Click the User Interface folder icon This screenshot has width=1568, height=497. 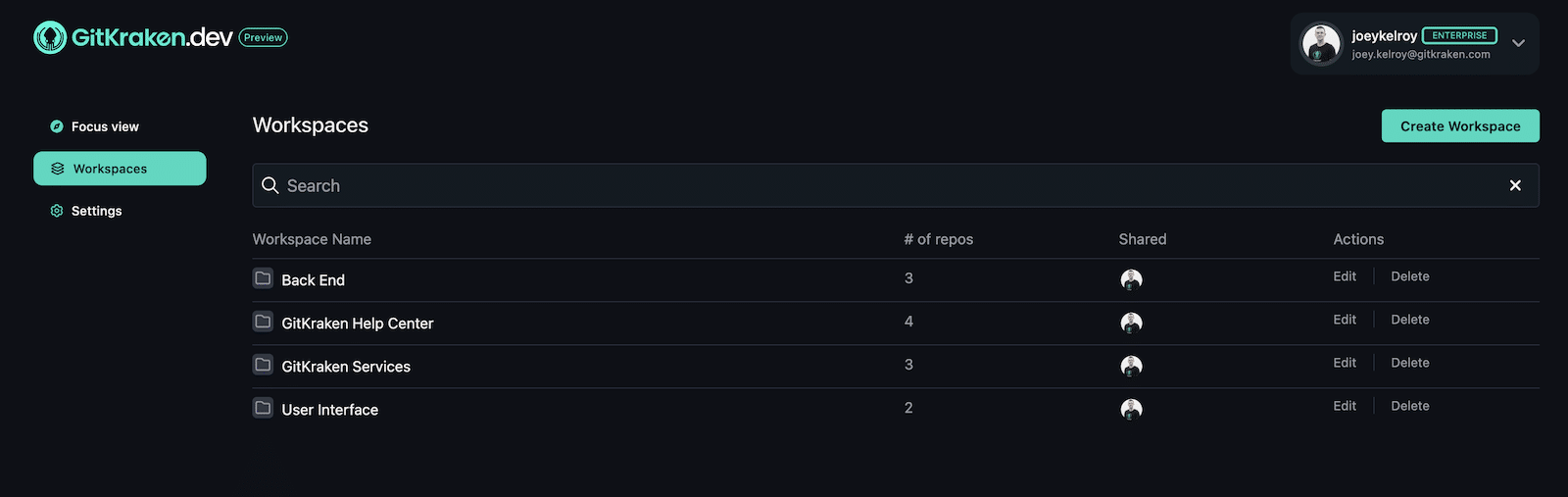coord(263,408)
